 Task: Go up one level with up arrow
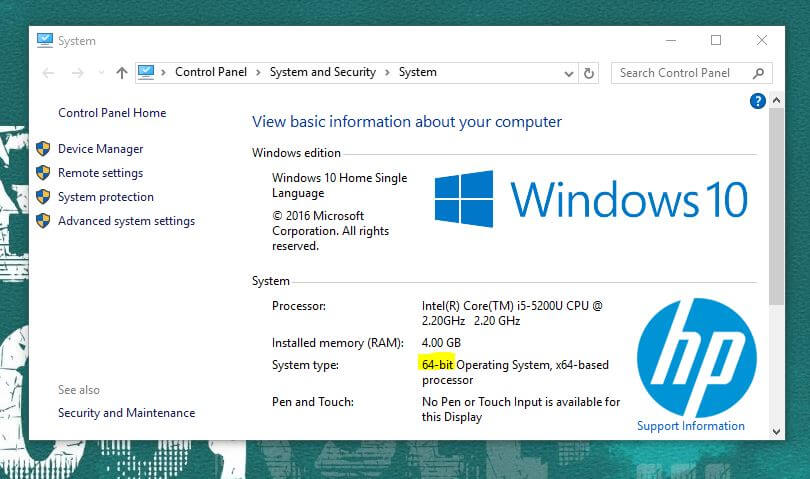pos(121,73)
